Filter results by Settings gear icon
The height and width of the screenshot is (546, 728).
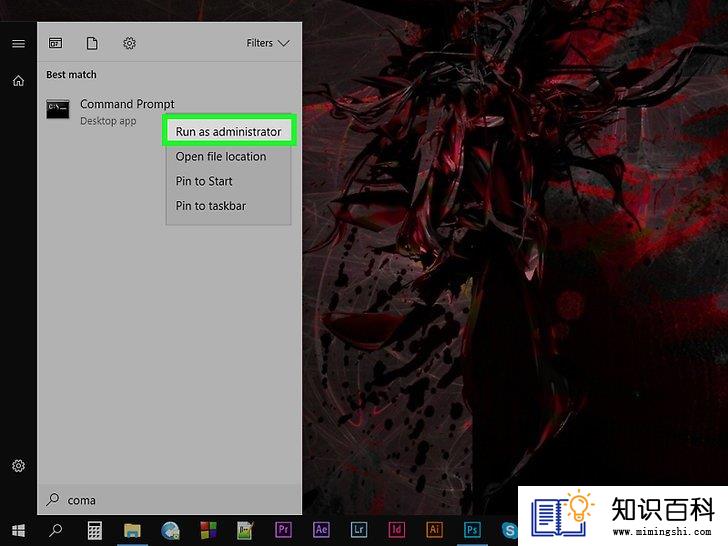pyautogui.click(x=130, y=43)
